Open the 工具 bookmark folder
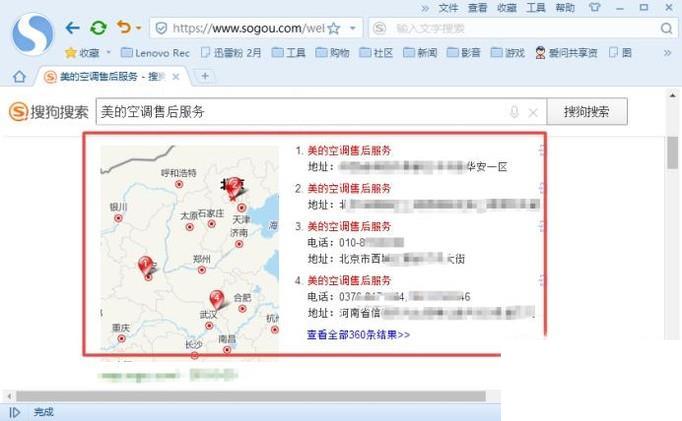This screenshot has height=421, width=682. click(x=288, y=53)
